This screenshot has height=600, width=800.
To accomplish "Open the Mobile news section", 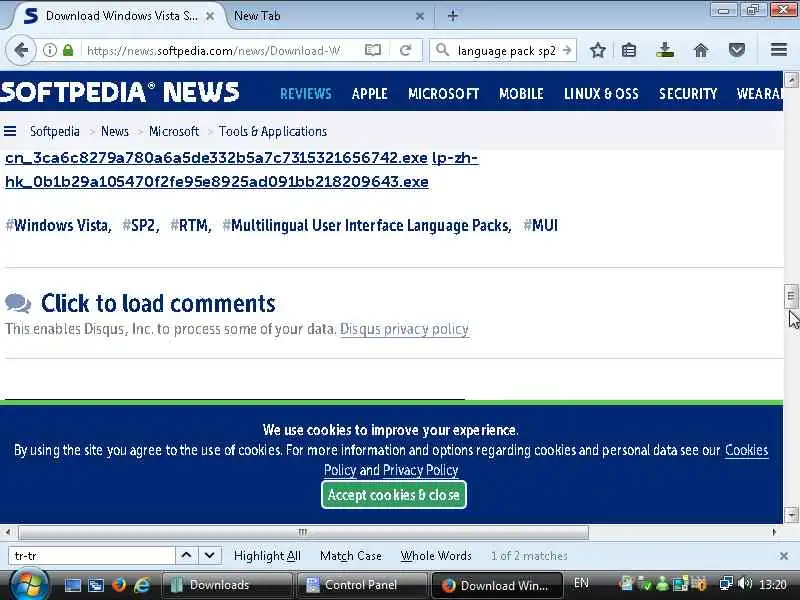I will click(x=521, y=94).
